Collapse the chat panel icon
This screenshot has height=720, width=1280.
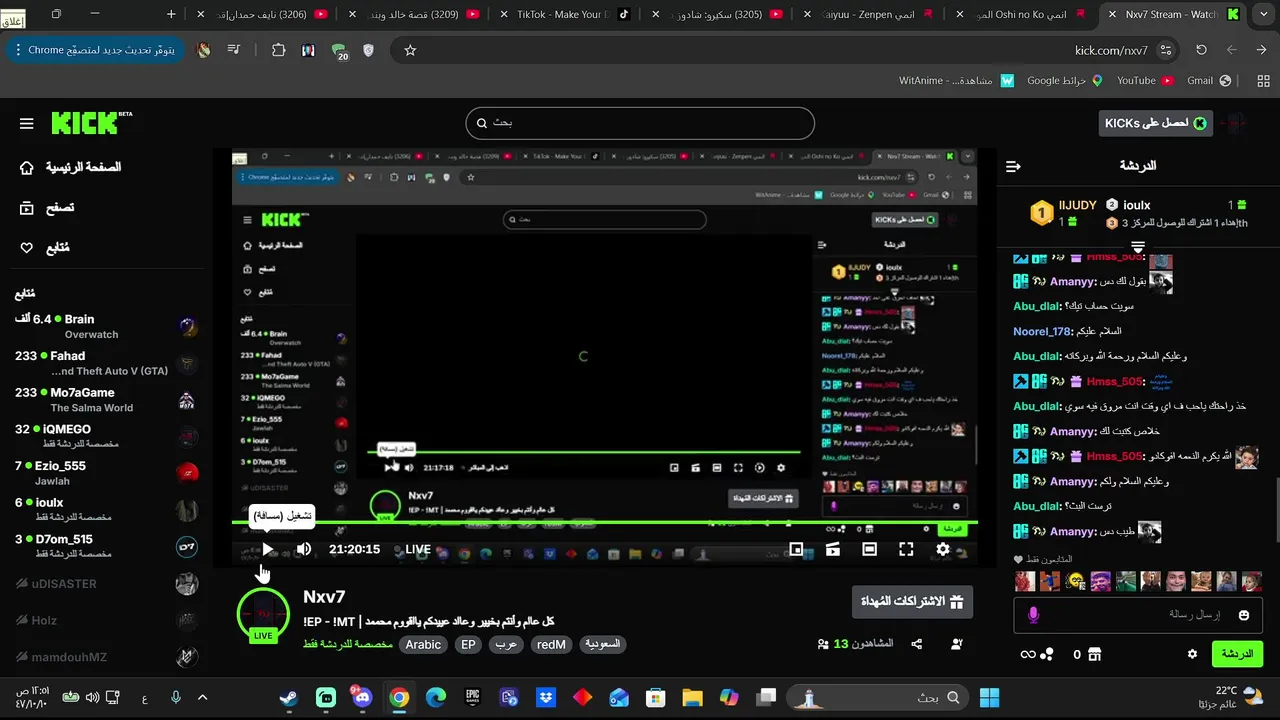click(1013, 166)
